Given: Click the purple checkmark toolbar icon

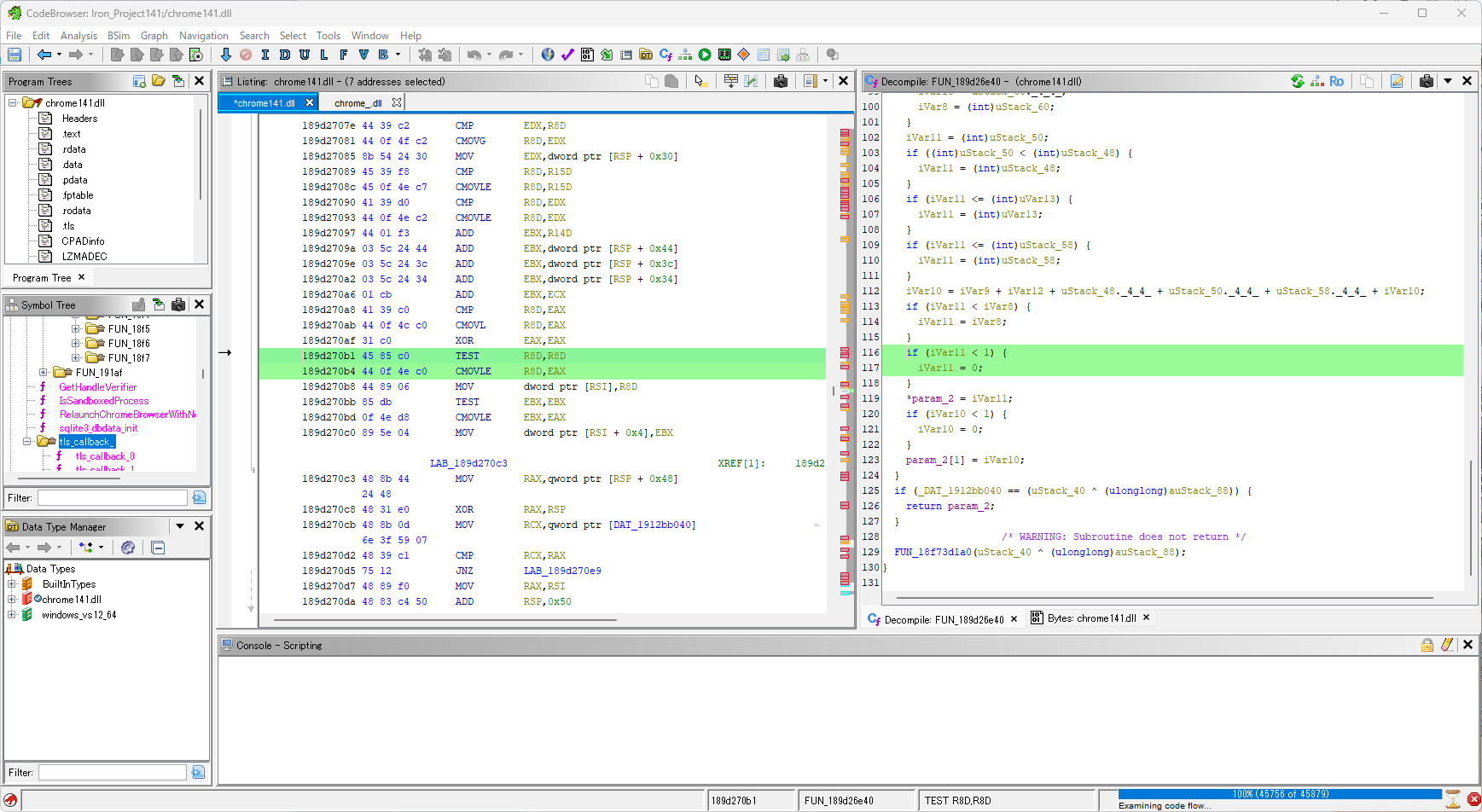Looking at the screenshot, I should point(567,55).
